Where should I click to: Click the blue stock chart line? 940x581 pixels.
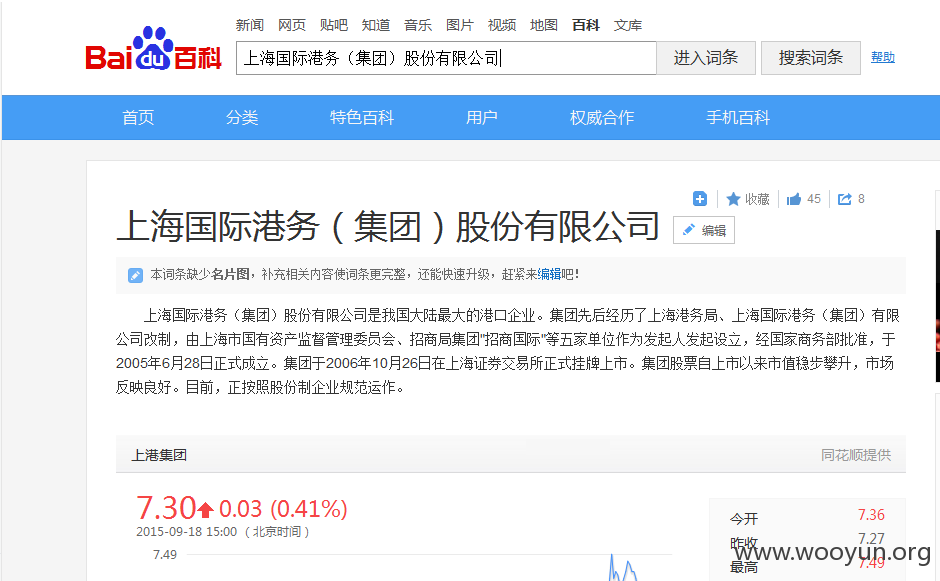tap(622, 568)
